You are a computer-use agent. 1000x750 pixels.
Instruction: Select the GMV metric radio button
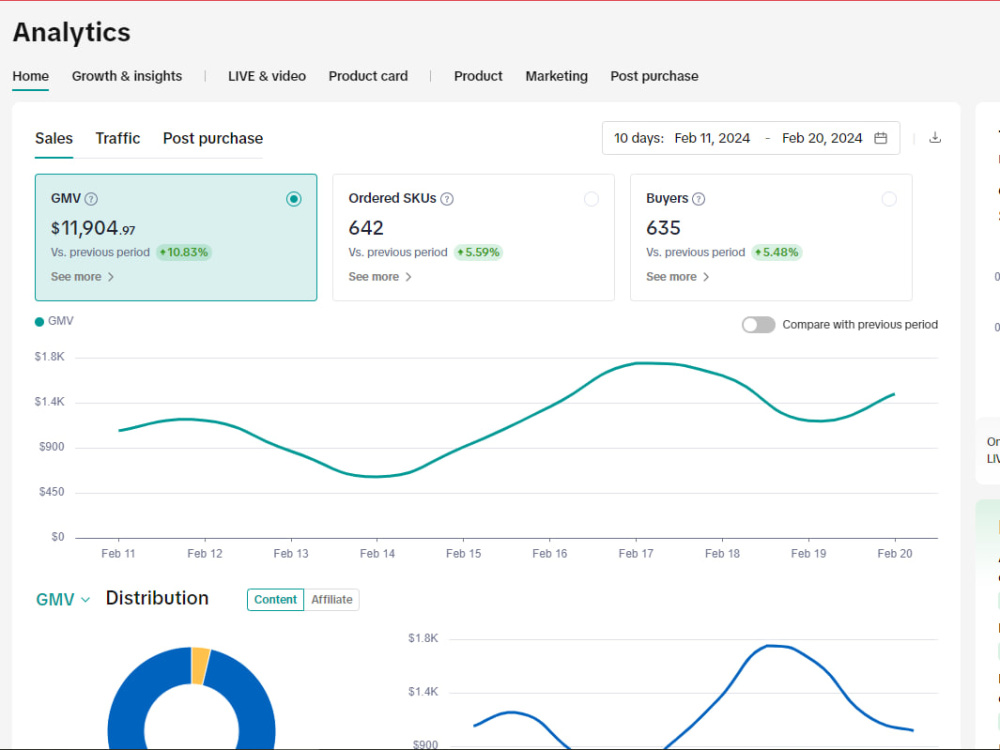[293, 199]
